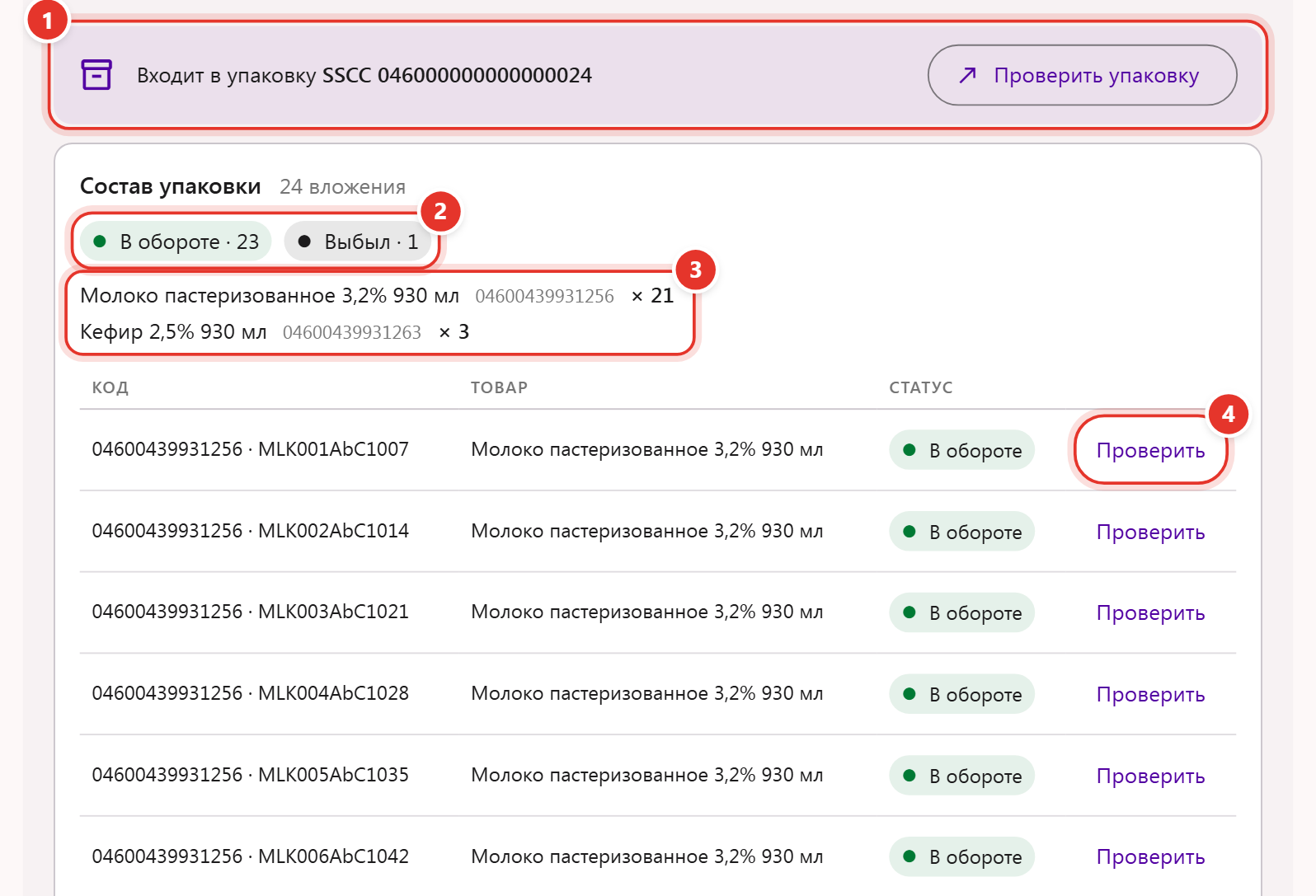Click Проверить link for MLK002AbC1014

tap(1150, 532)
